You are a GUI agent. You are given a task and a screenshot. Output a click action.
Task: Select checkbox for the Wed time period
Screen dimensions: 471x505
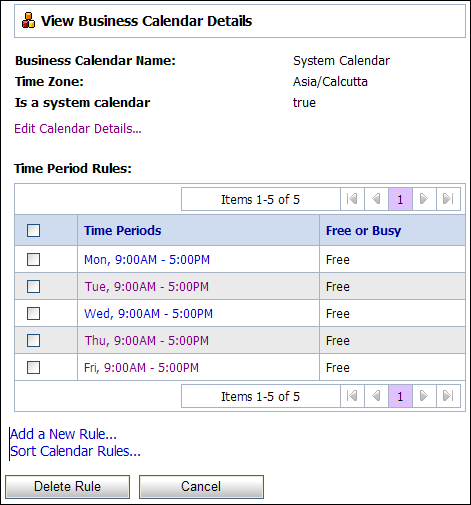click(33, 313)
